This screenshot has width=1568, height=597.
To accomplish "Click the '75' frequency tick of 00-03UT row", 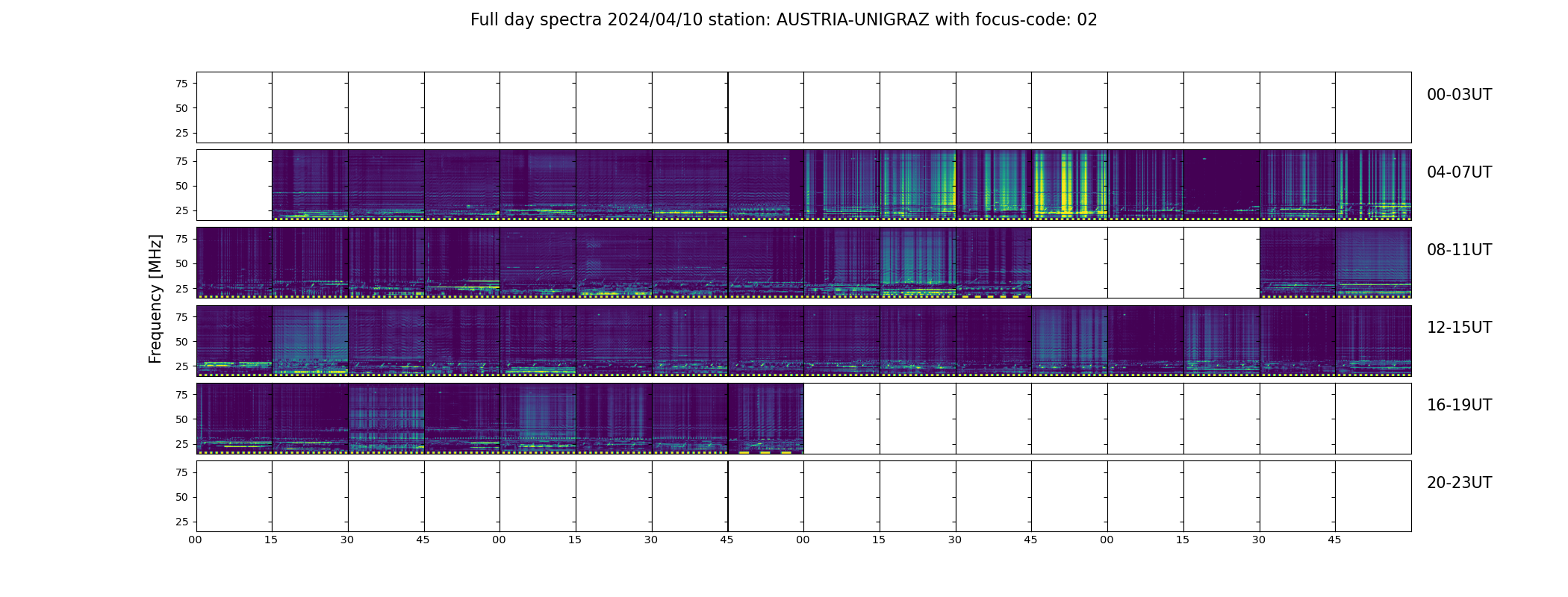I will pos(181,84).
